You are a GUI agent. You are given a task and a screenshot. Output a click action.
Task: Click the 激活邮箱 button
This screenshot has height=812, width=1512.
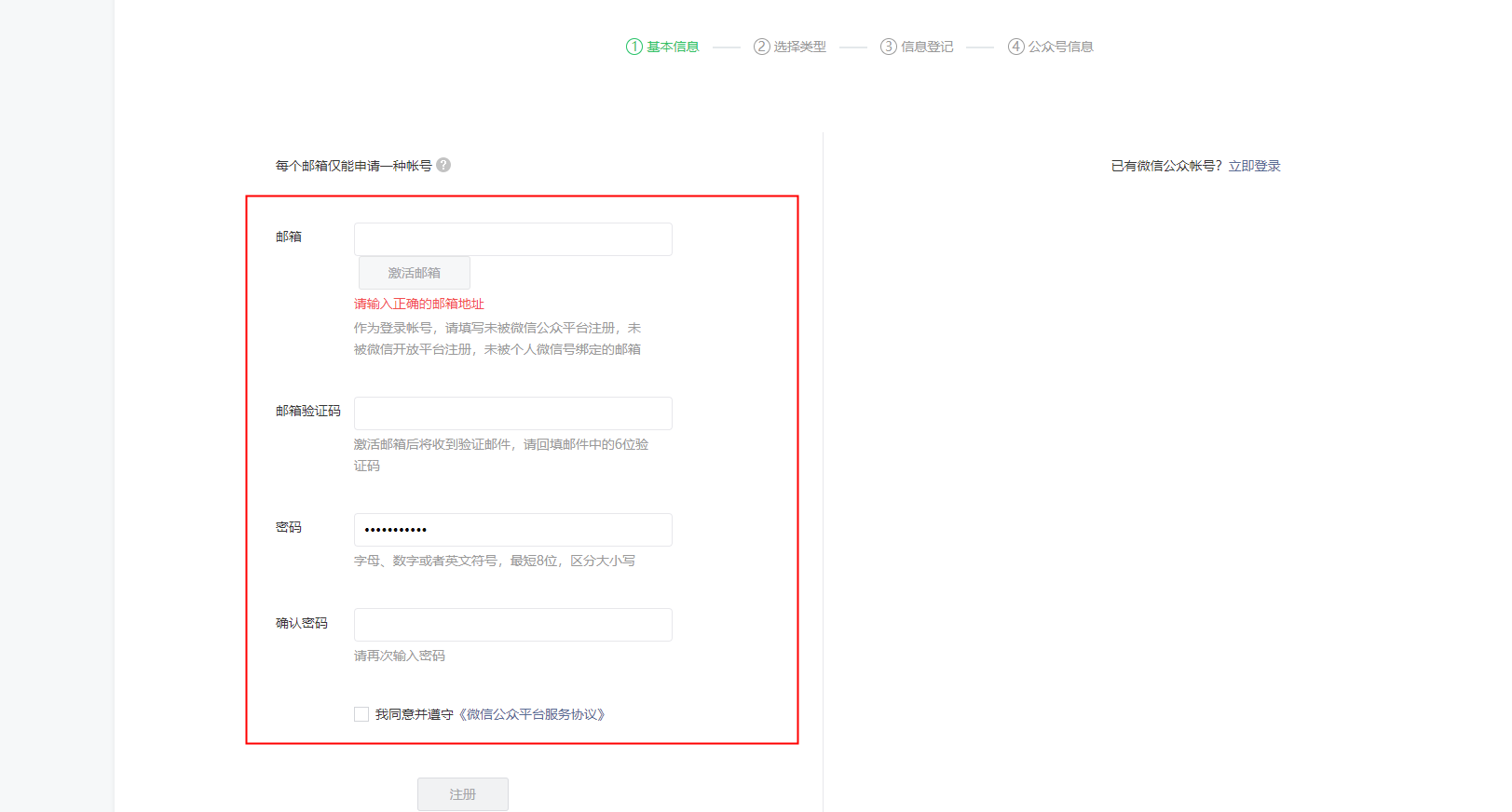point(415,273)
